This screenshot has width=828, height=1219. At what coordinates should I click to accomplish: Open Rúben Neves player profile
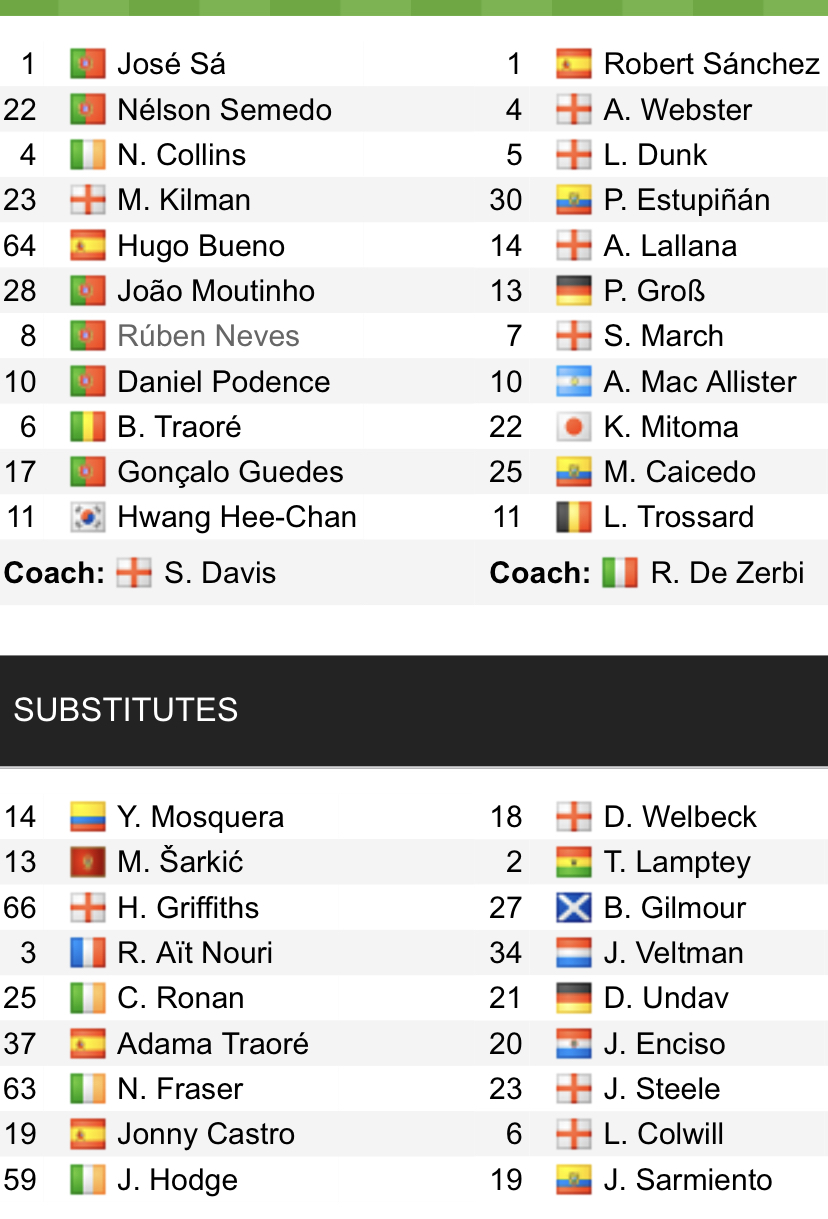(208, 336)
